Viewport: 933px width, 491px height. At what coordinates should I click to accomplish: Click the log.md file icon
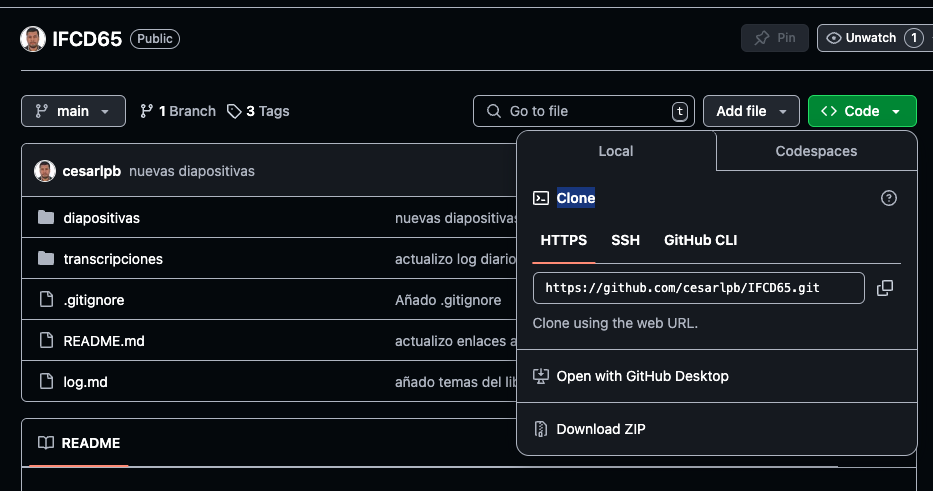tap(46, 381)
